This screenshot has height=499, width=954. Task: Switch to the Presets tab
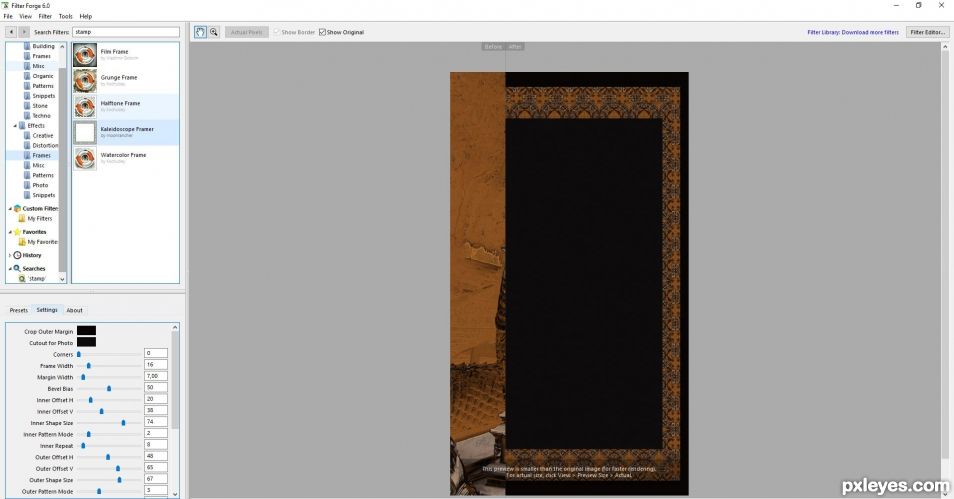click(x=19, y=310)
